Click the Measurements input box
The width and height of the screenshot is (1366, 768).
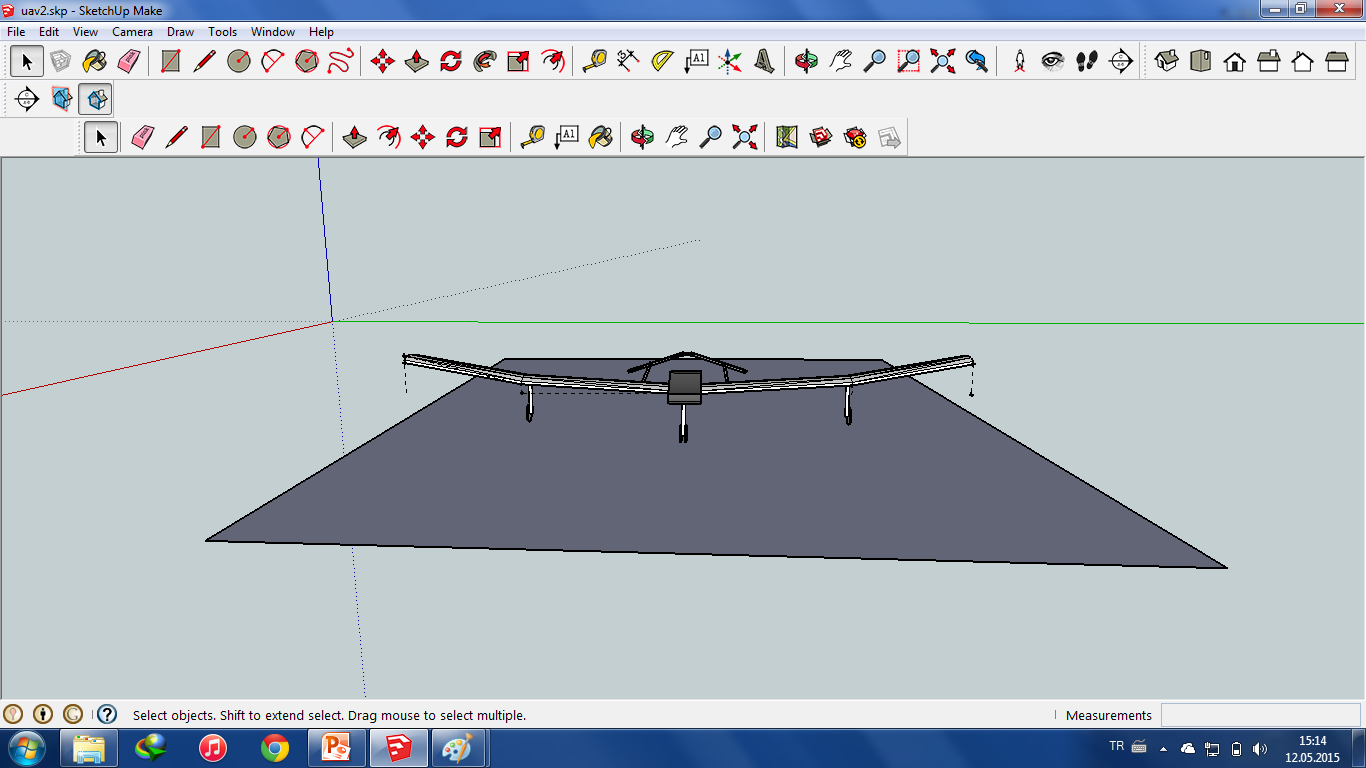(1260, 715)
